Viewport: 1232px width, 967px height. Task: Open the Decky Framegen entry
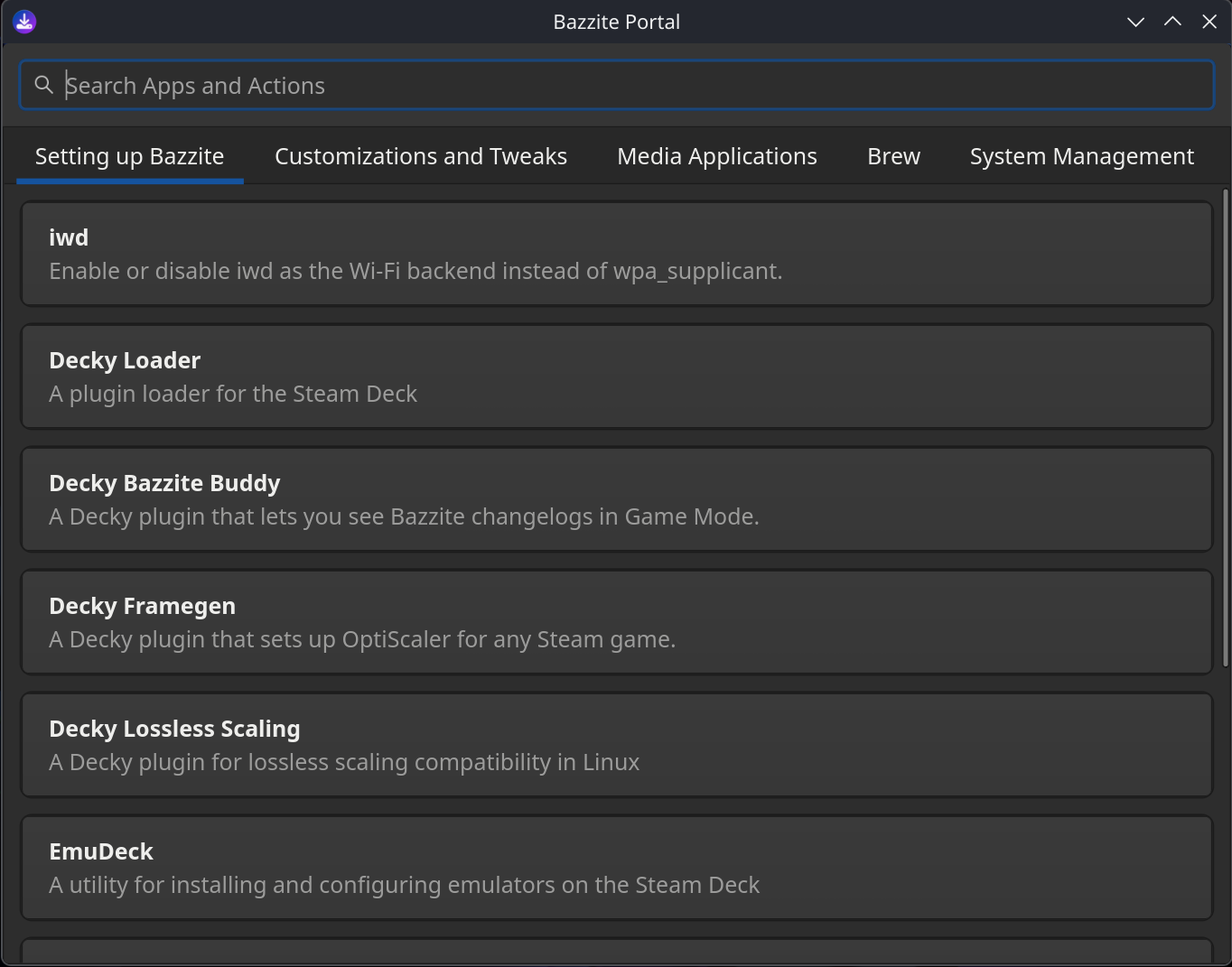coord(617,622)
